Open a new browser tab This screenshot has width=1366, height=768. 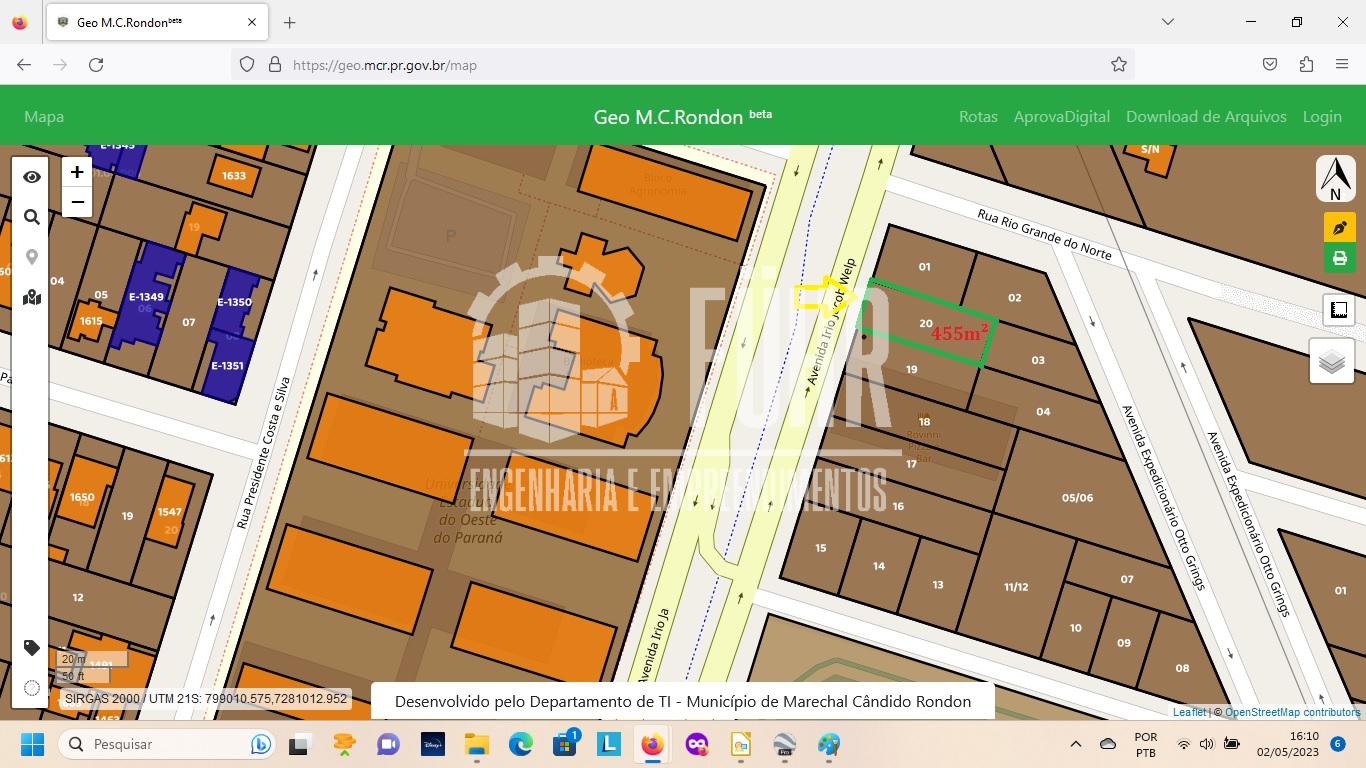[290, 22]
